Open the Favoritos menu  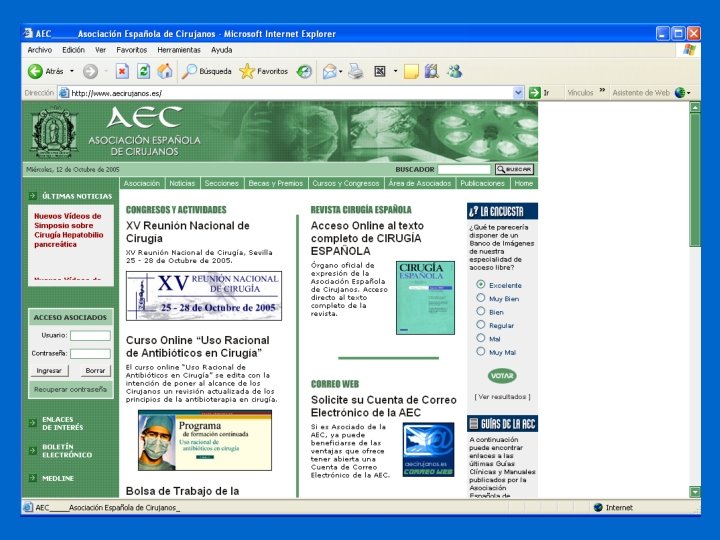pyautogui.click(x=131, y=50)
